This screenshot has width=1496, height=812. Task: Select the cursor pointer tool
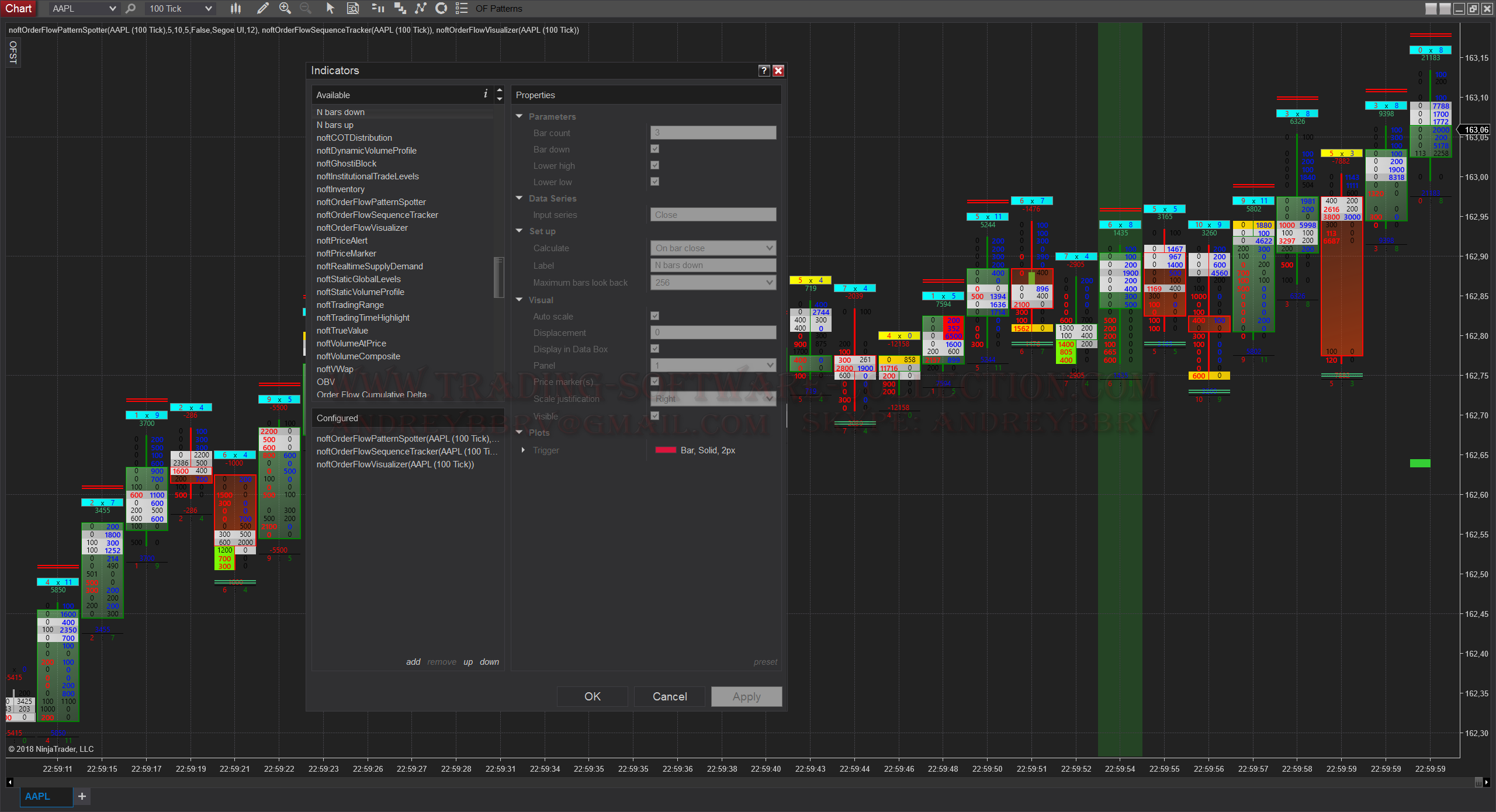[x=330, y=8]
